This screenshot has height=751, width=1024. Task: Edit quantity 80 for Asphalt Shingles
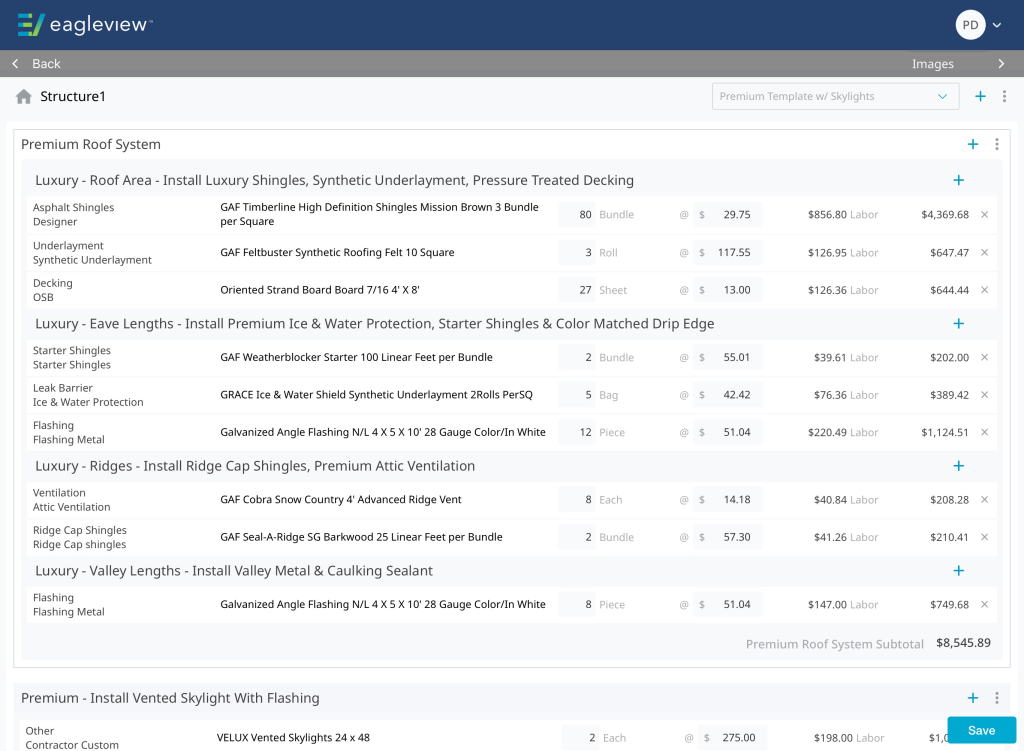(x=577, y=214)
